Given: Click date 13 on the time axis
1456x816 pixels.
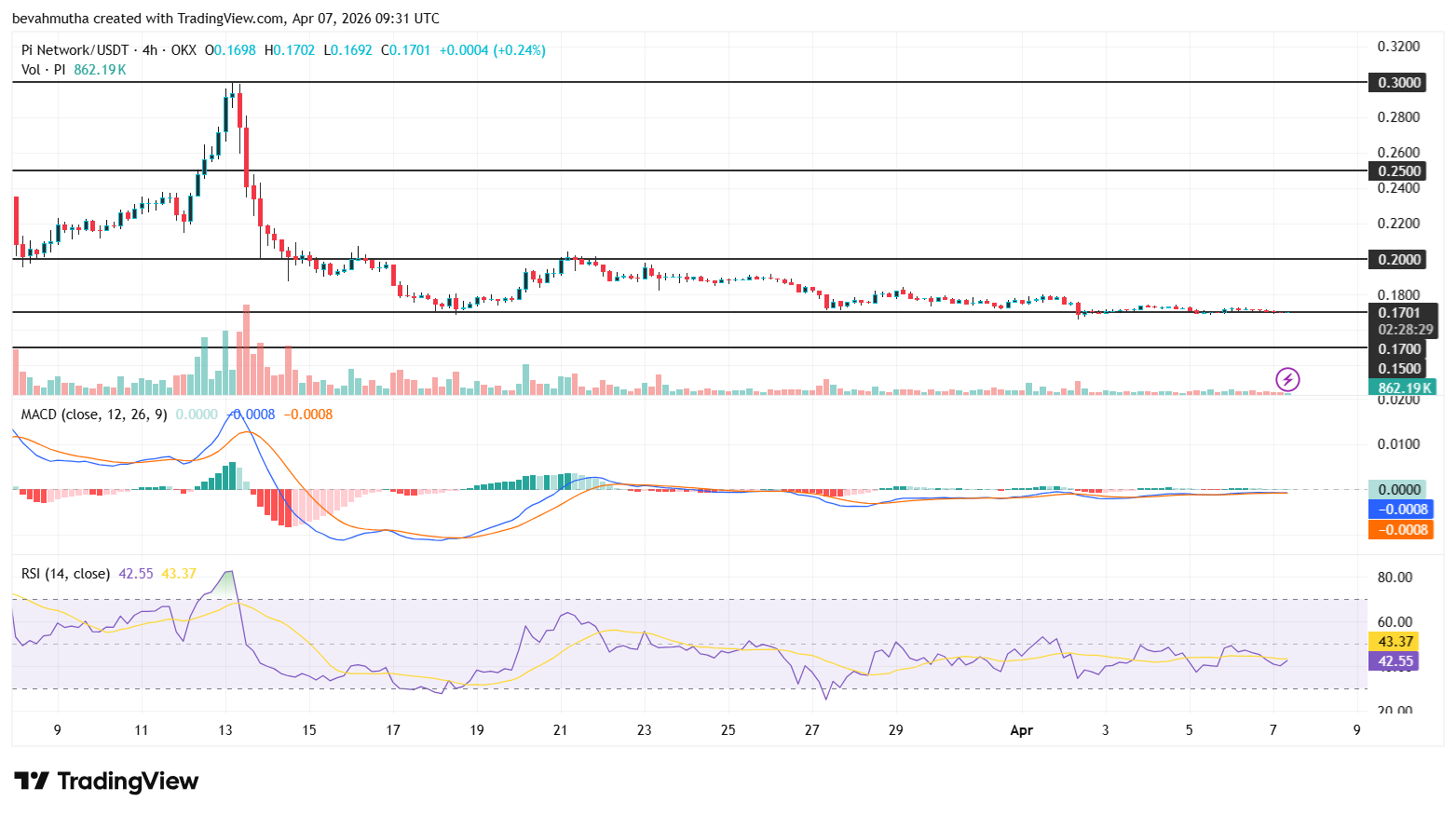Looking at the screenshot, I should (225, 730).
